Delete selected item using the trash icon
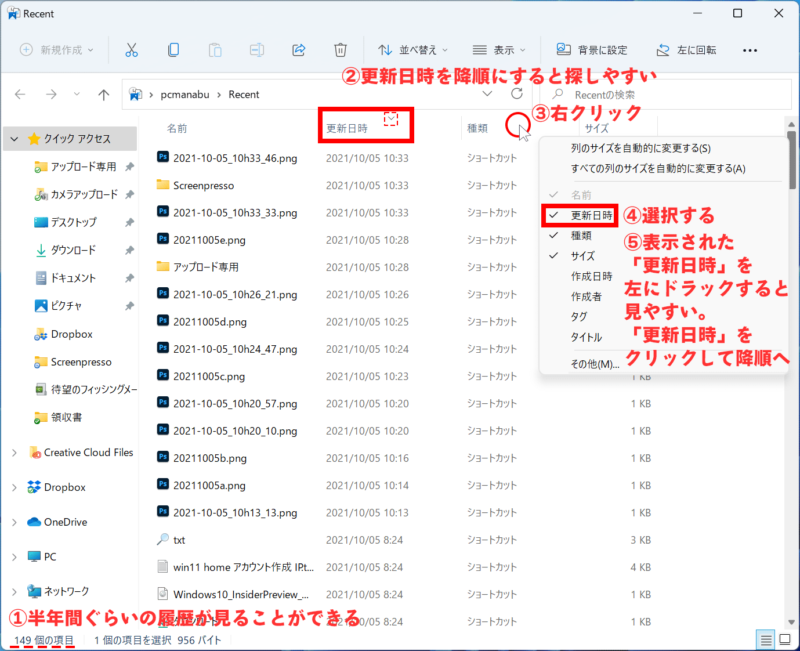This screenshot has width=800, height=651. [x=340, y=49]
